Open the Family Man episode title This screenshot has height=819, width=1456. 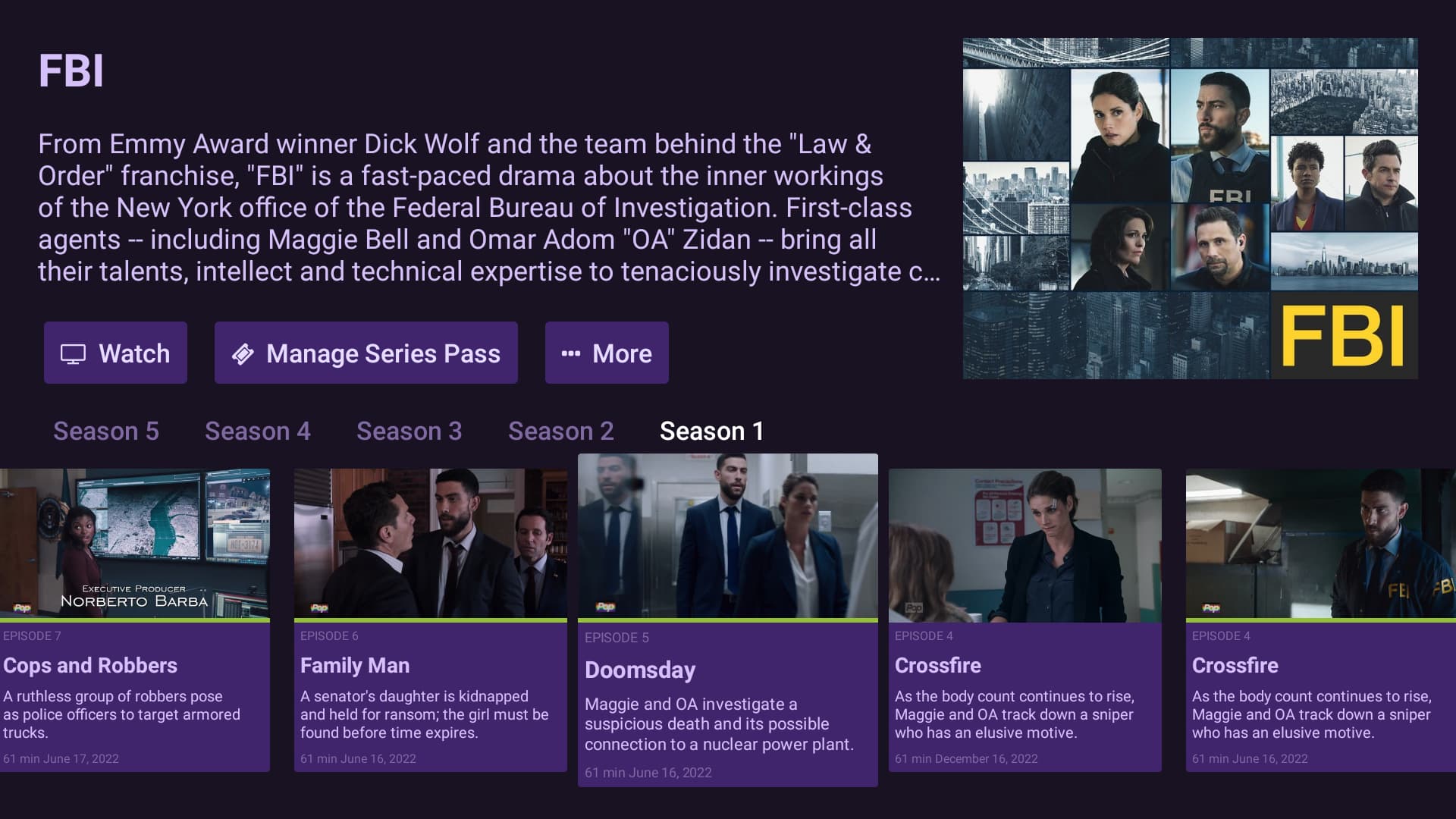tap(355, 665)
